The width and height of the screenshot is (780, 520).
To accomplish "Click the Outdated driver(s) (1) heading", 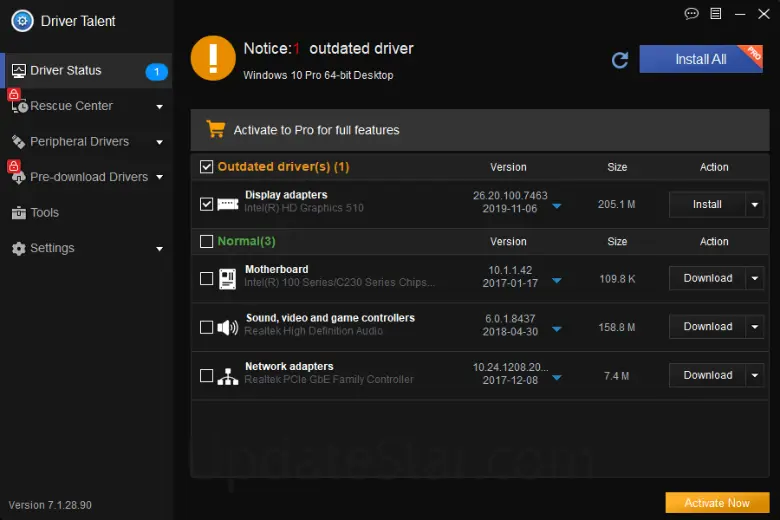I will click(x=284, y=167).
